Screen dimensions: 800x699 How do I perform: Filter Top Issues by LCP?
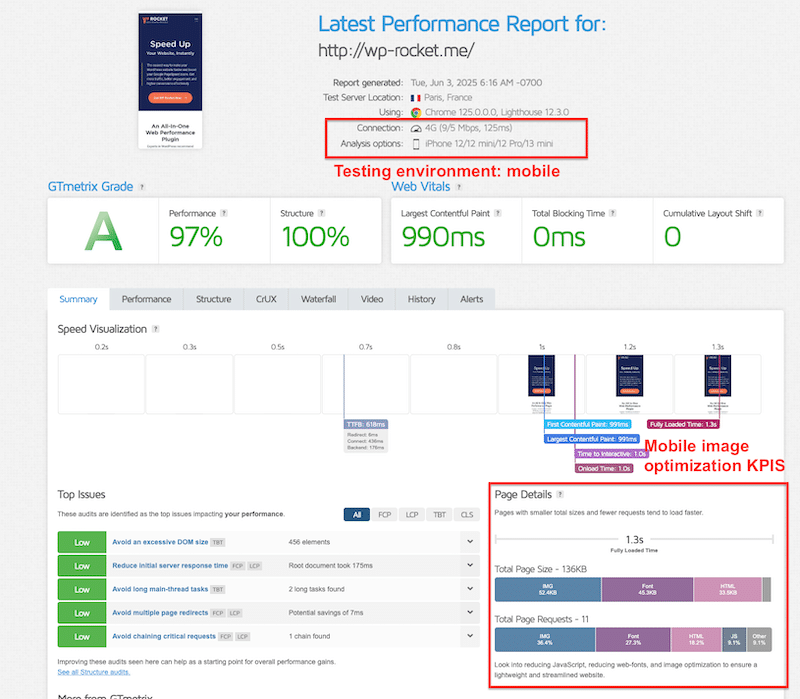412,514
